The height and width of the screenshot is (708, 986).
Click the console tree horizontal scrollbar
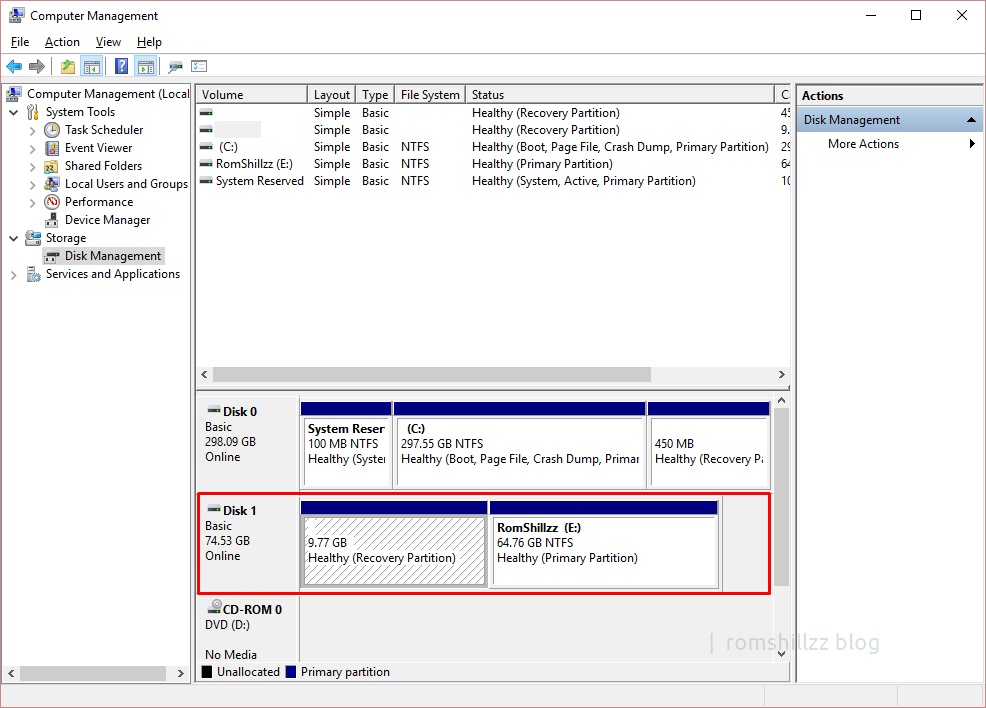point(92,673)
